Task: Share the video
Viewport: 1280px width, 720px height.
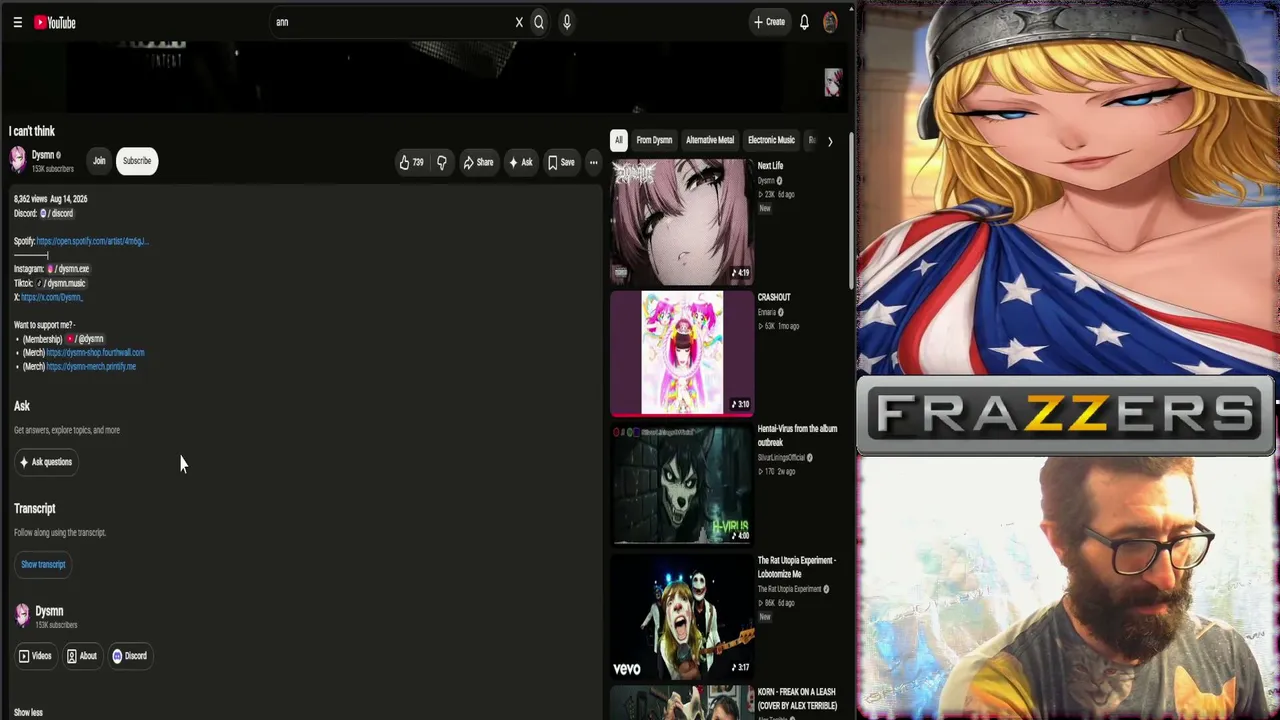Action: click(478, 162)
